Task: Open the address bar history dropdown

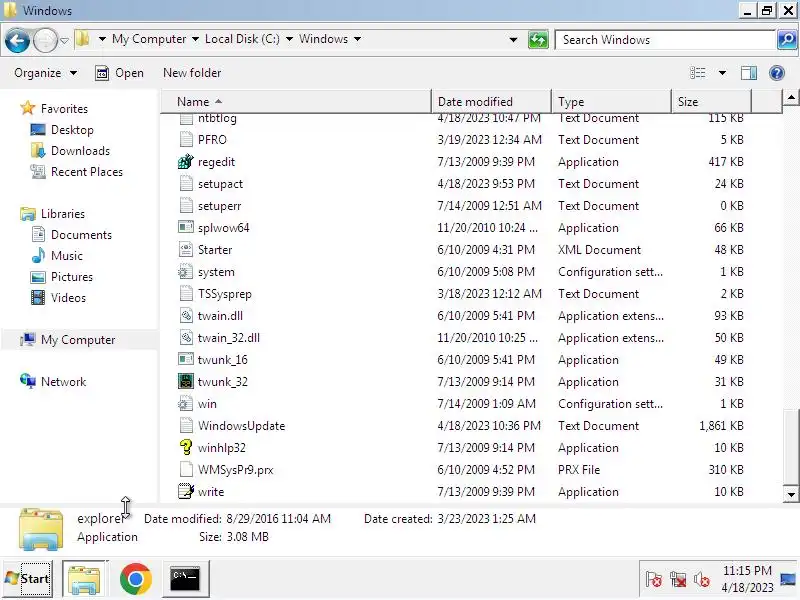Action: pyautogui.click(x=513, y=40)
